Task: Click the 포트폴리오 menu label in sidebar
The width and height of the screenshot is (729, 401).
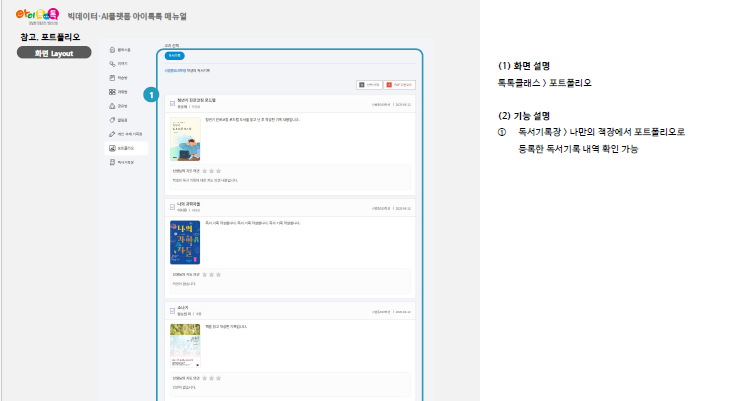Action: [x=124, y=147]
